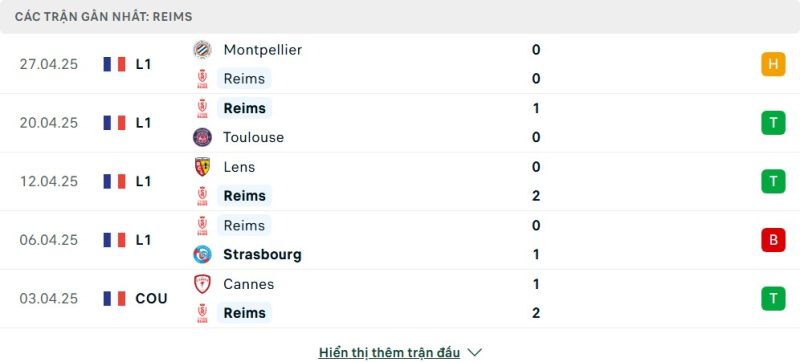The width and height of the screenshot is (800, 362).
Task: Click French flag icon on 27.04.25 row
Action: [x=114, y=64]
